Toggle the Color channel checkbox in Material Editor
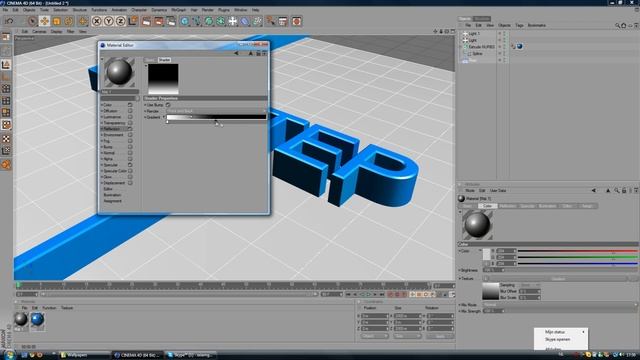This screenshot has width=640, height=360. (130, 105)
